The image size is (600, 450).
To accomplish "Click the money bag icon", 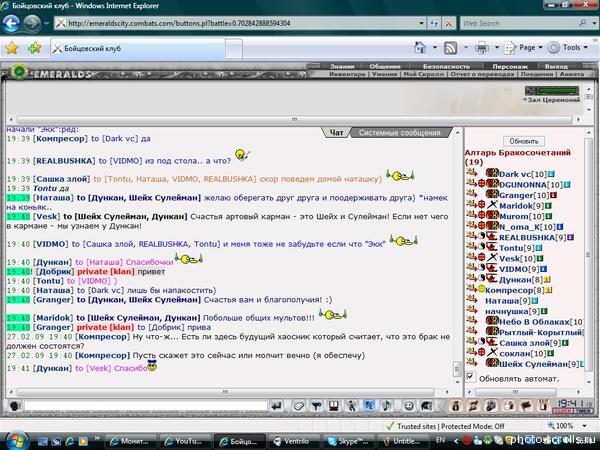I will pyautogui.click(x=456, y=406).
